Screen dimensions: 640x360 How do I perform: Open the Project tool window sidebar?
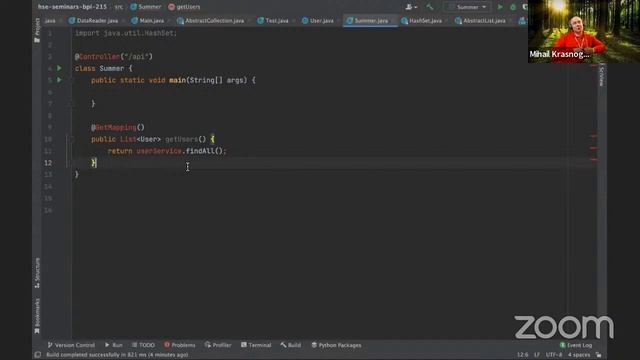(x=37, y=30)
